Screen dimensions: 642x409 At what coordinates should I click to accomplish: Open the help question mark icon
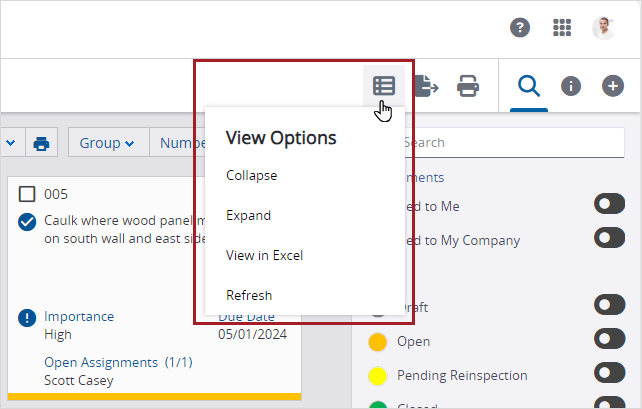click(x=520, y=28)
